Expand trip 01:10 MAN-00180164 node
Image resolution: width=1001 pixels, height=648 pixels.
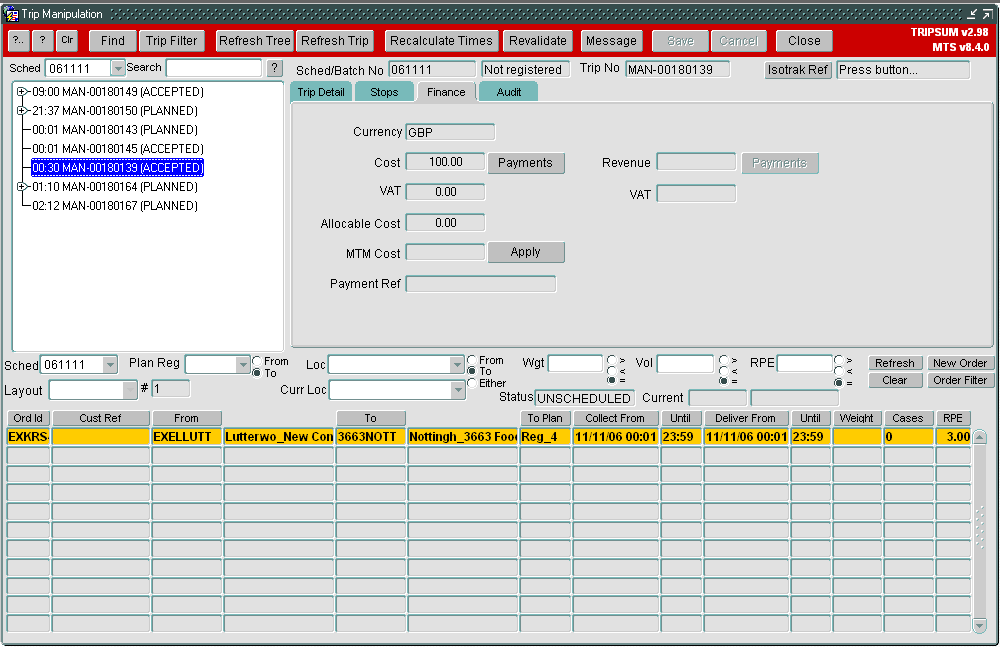(x=22, y=186)
